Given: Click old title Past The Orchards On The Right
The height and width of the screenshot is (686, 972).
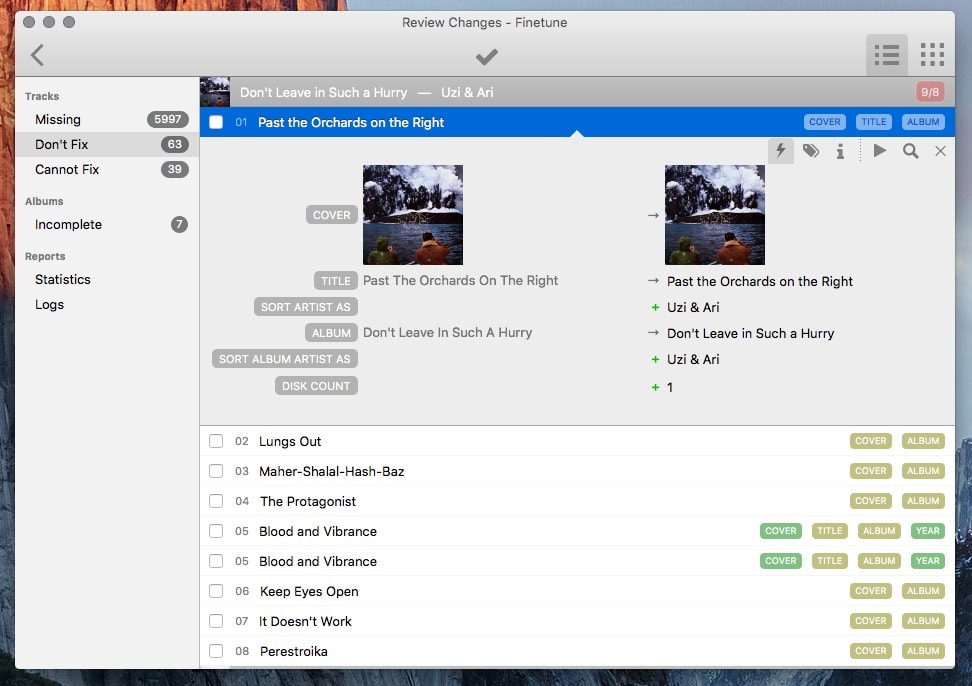Looking at the screenshot, I should point(461,281).
